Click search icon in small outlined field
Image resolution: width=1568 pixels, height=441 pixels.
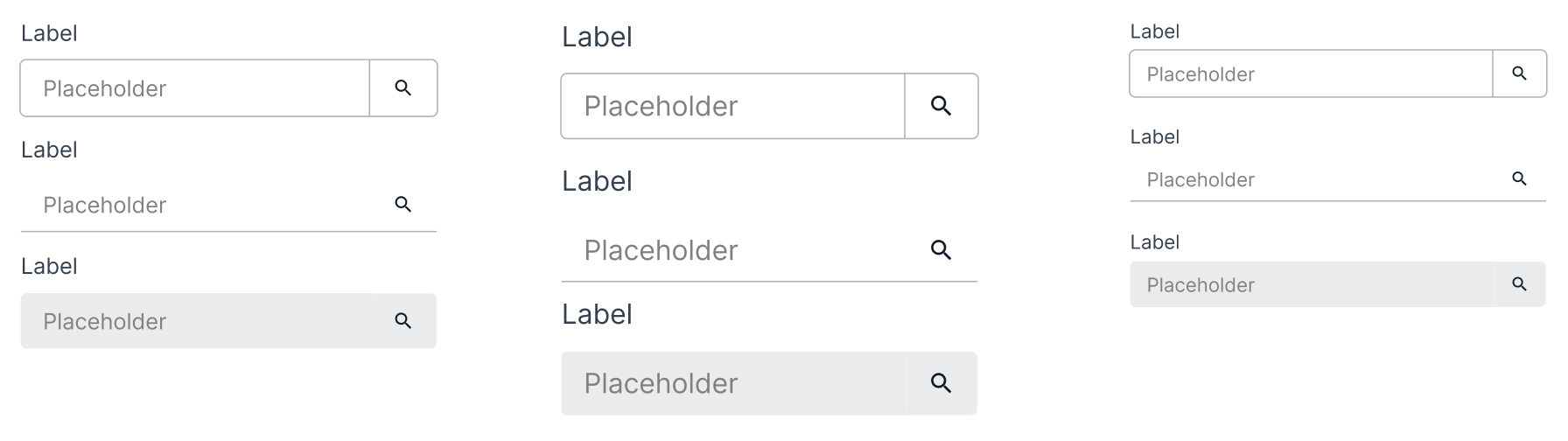(x=1520, y=74)
